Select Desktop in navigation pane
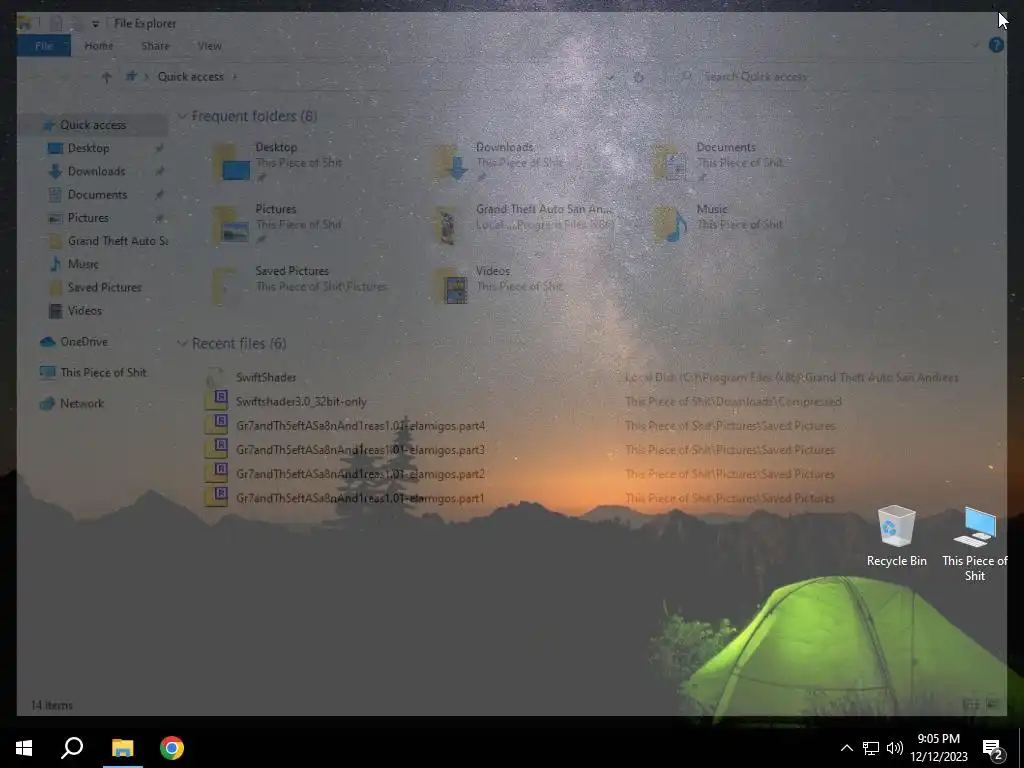 (x=88, y=148)
